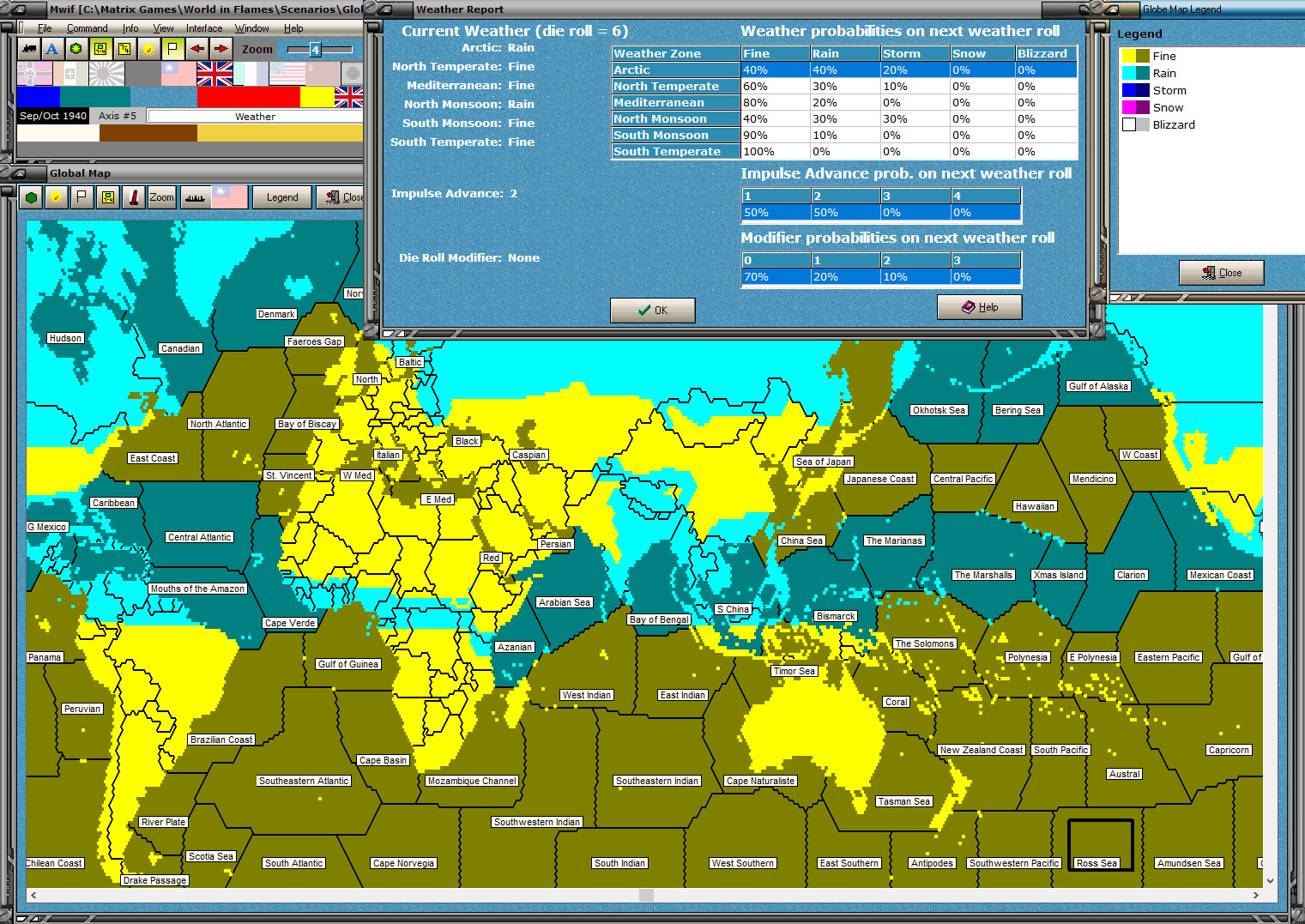Select the North Temperate weather zone row
Screen dimensions: 1305x924
click(x=844, y=87)
